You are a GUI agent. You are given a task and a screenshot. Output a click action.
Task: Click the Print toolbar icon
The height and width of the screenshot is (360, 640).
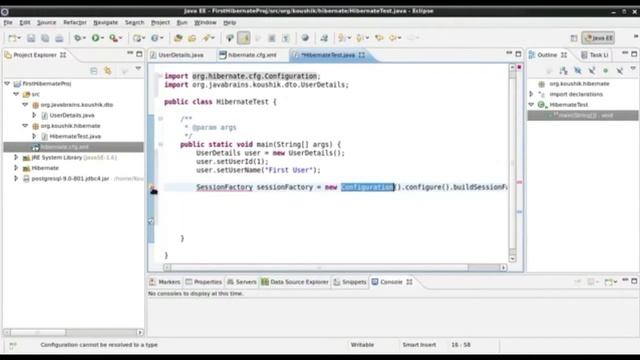pos(59,38)
